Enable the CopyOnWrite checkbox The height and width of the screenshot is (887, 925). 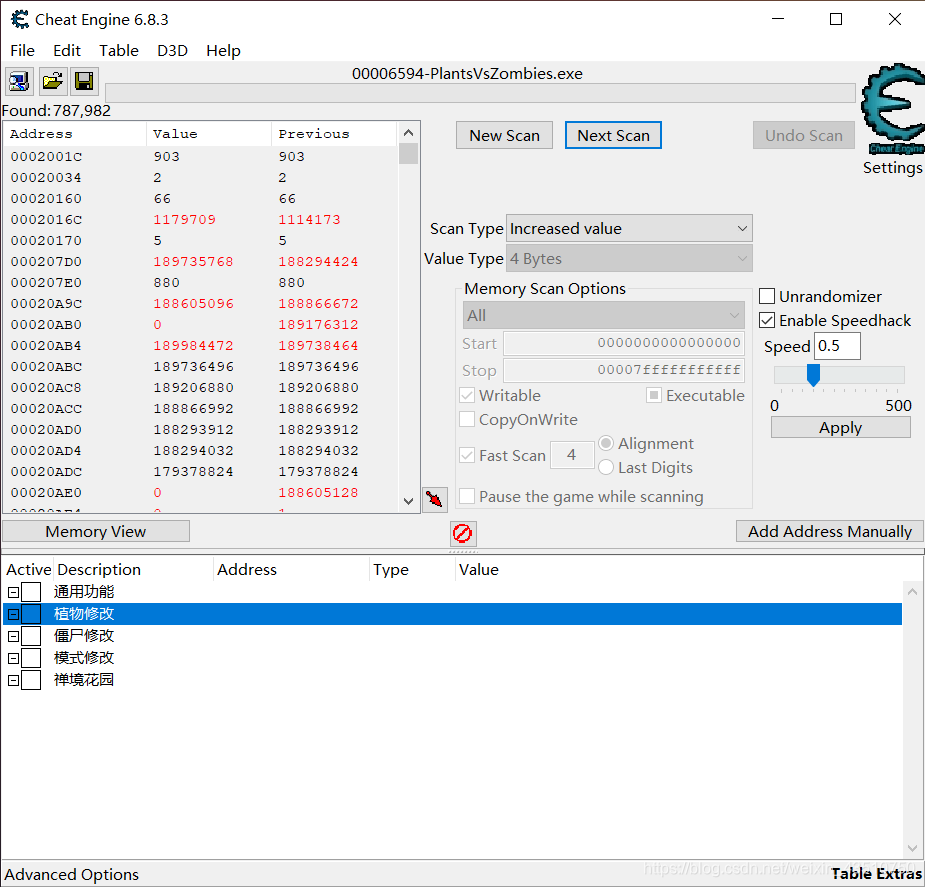(467, 419)
